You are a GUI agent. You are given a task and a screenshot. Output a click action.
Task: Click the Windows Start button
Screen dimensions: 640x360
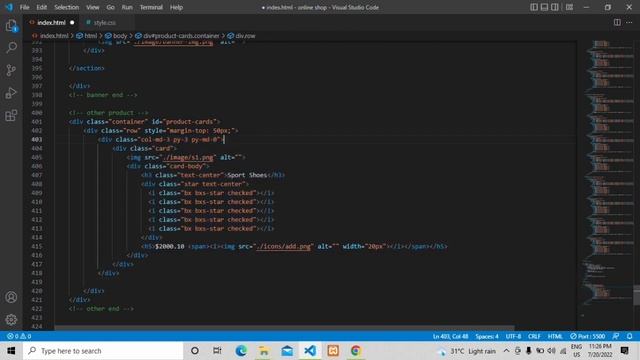coord(11,351)
